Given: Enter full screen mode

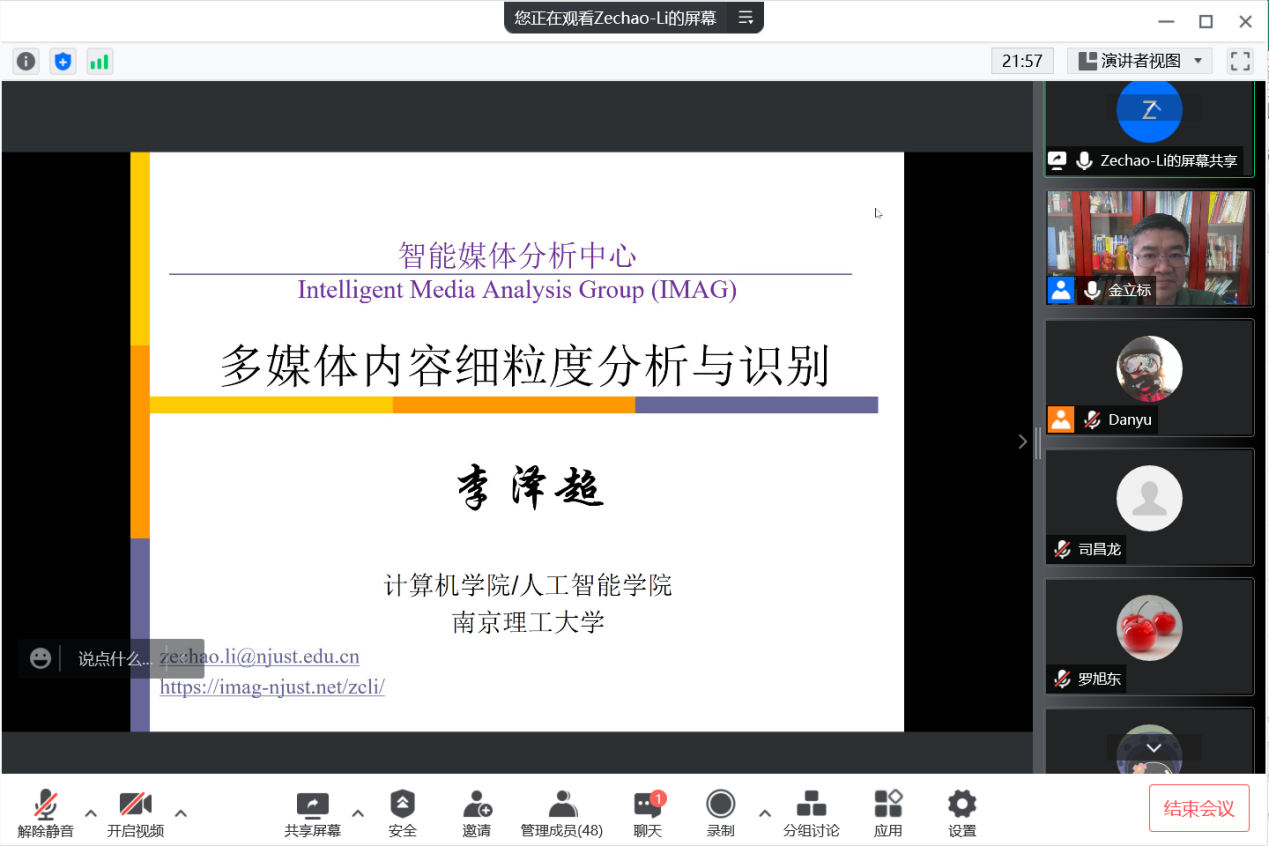Looking at the screenshot, I should click(1240, 61).
